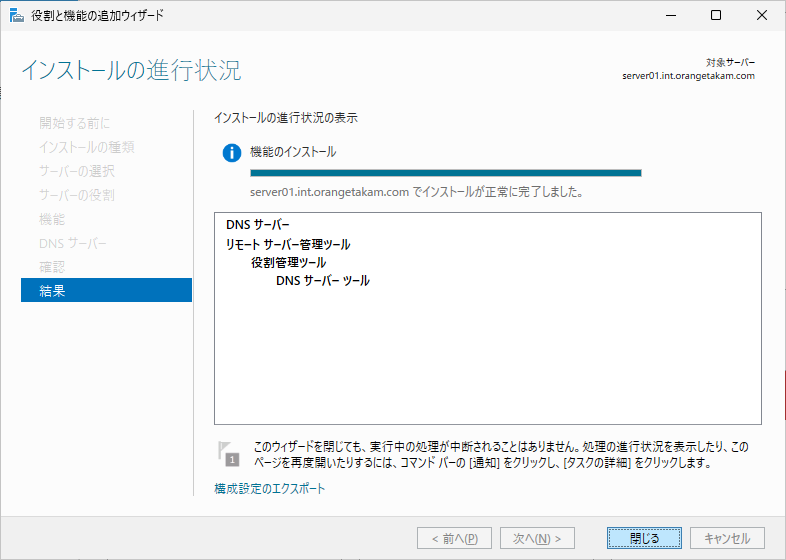Click the blue info icon next to 機能のインストール
Screen dimensions: 786x560
[232, 153]
